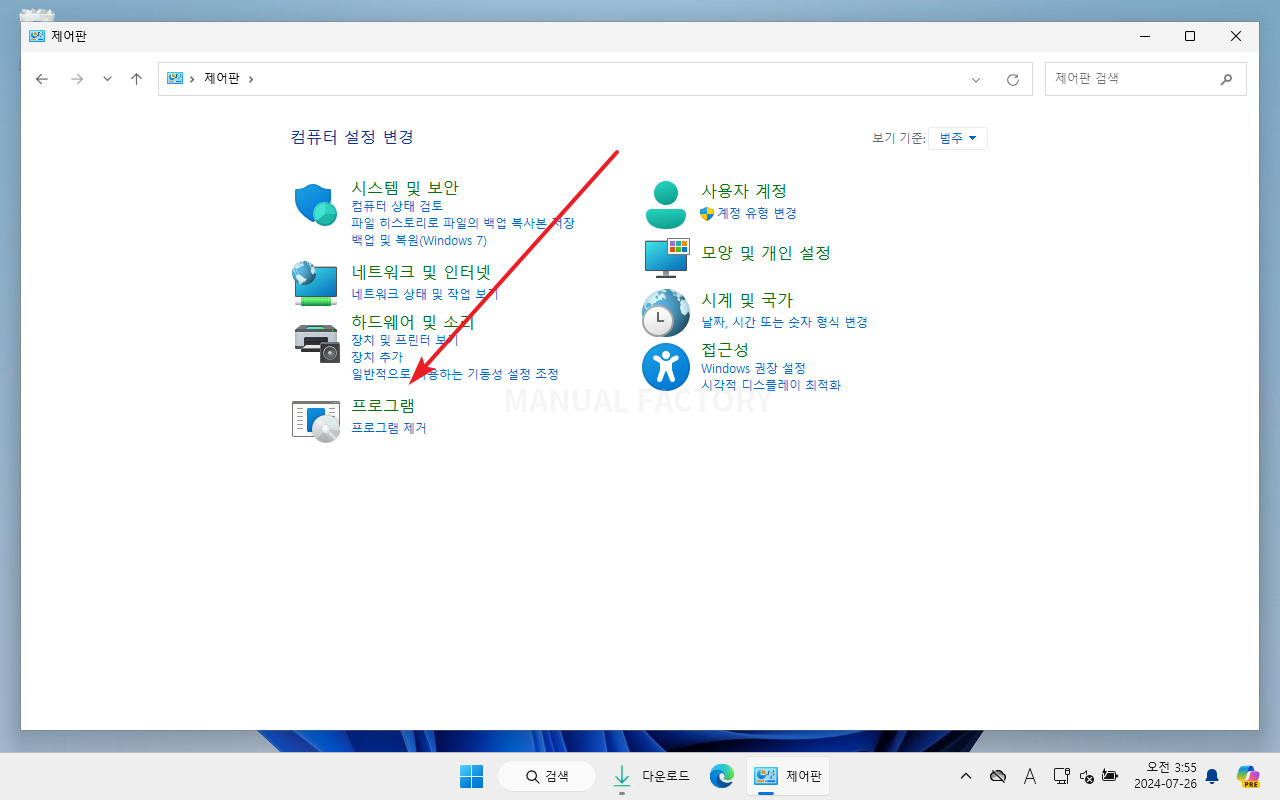Open the clock and date 오전 3:55
Screen dimensions: 1280x800
coord(1164,776)
